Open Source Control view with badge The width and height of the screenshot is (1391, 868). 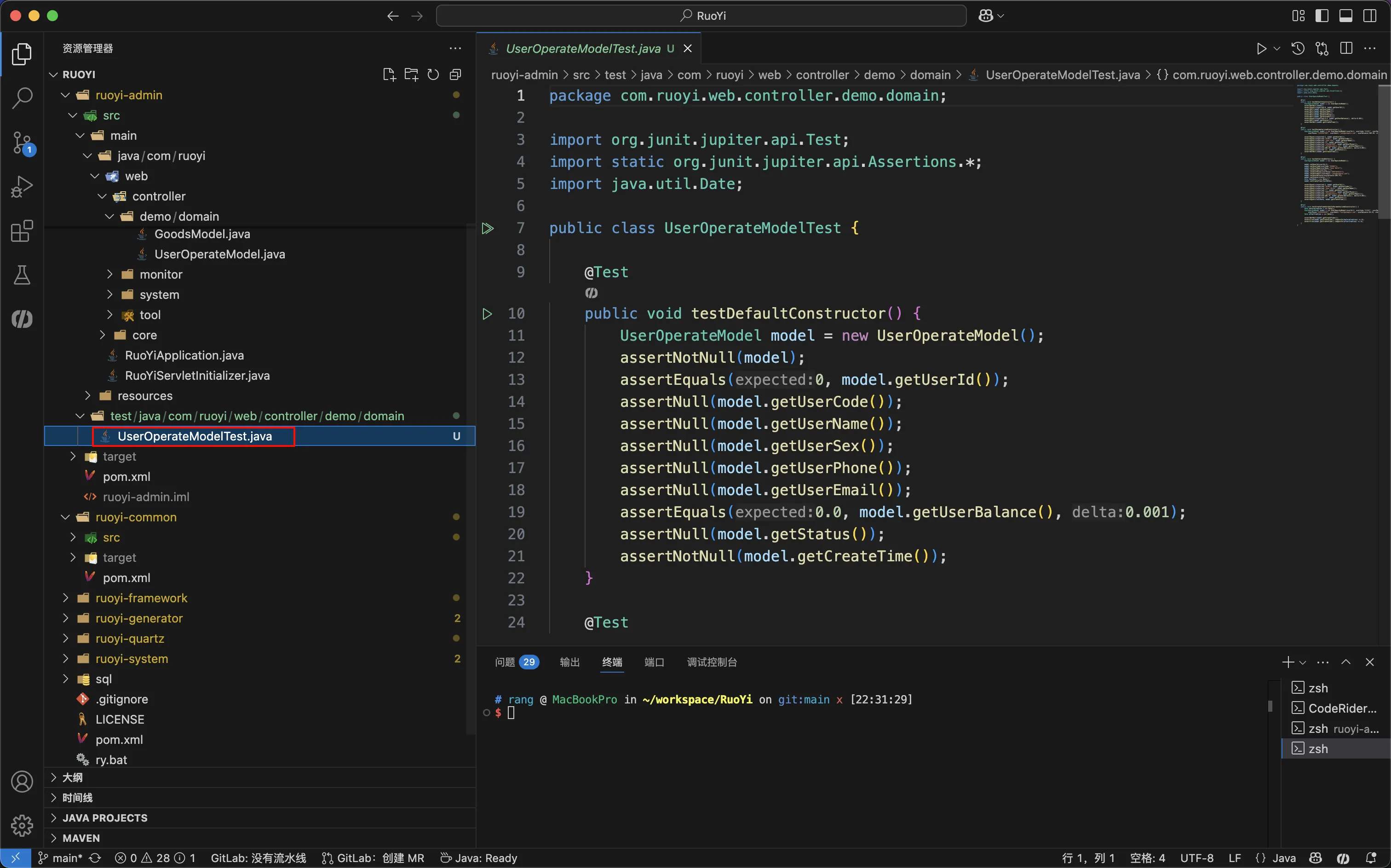click(x=22, y=143)
